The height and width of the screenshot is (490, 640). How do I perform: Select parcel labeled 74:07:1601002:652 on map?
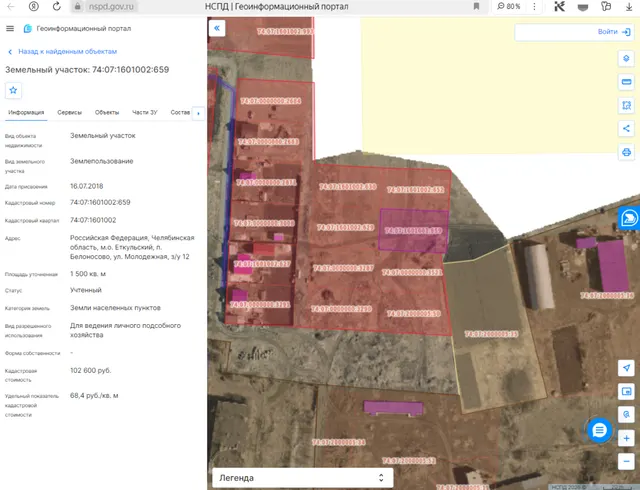(x=415, y=189)
